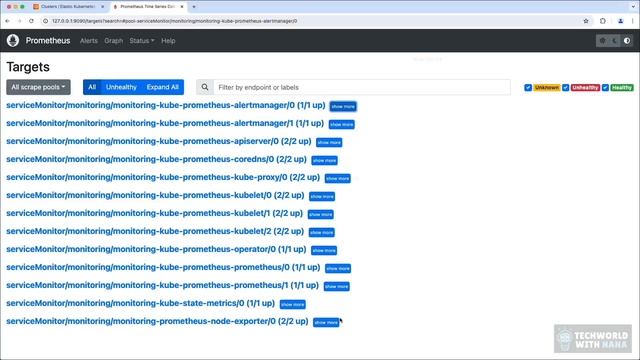
Task: Open operator/0 scrape pool link
Action: click(x=156, y=249)
